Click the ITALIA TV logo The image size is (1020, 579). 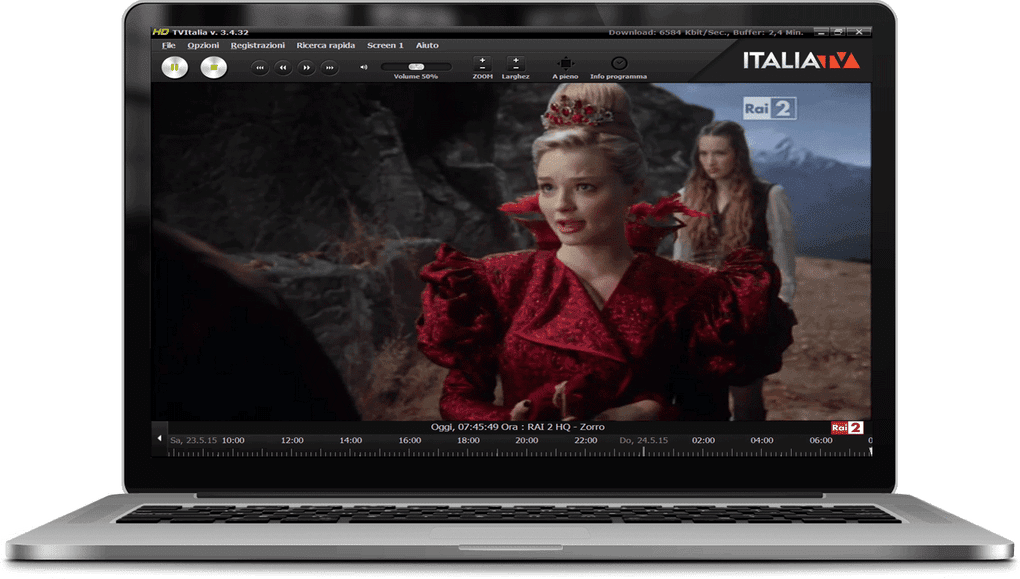pyautogui.click(x=801, y=61)
